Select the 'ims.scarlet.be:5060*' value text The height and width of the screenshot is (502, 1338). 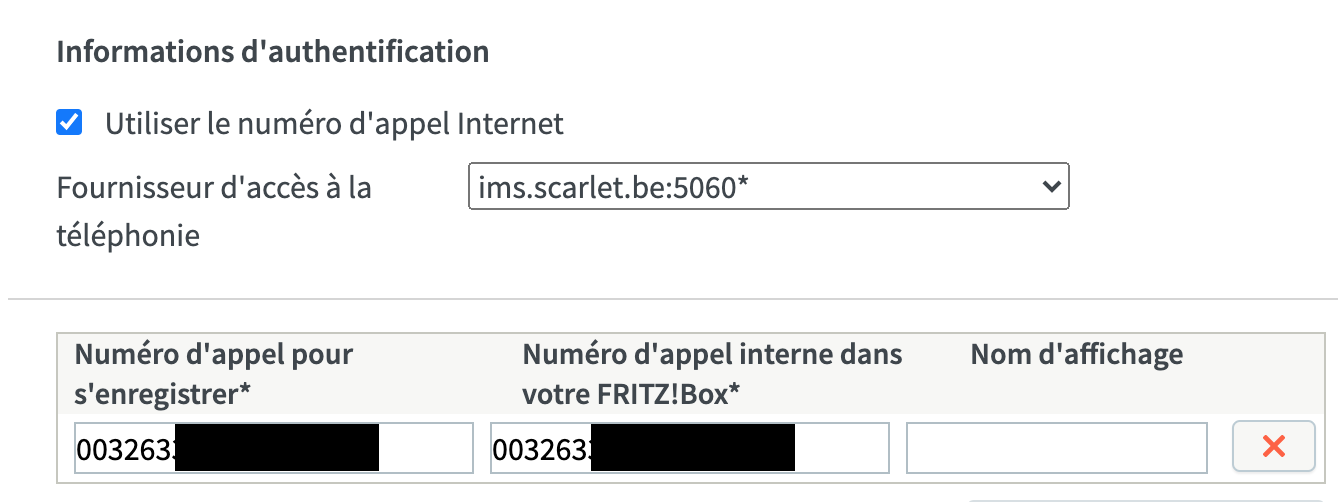[614, 186]
